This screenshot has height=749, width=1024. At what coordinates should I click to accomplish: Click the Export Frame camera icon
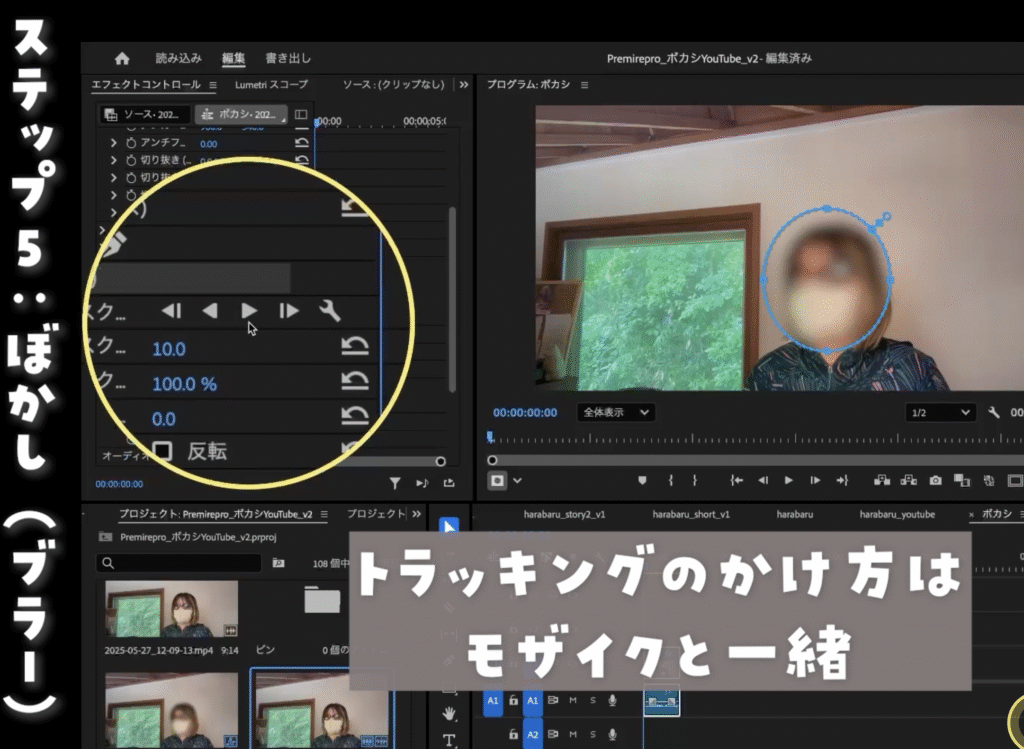pyautogui.click(x=935, y=480)
